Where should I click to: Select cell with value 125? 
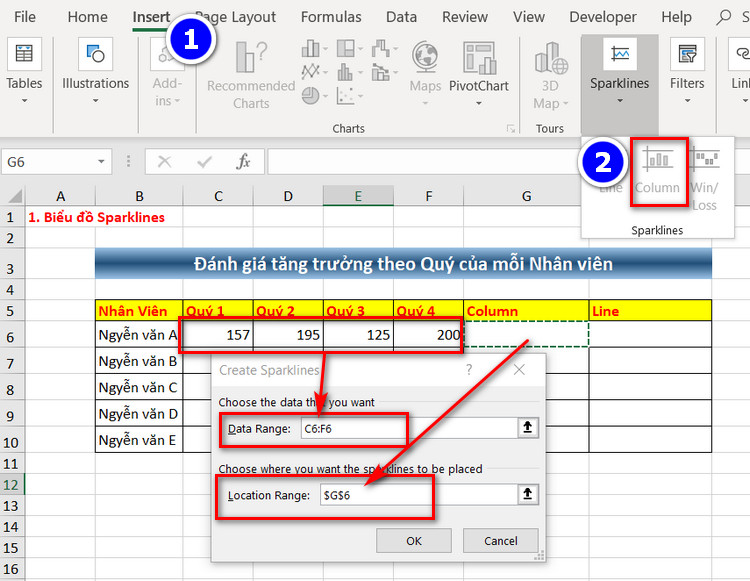(358, 334)
